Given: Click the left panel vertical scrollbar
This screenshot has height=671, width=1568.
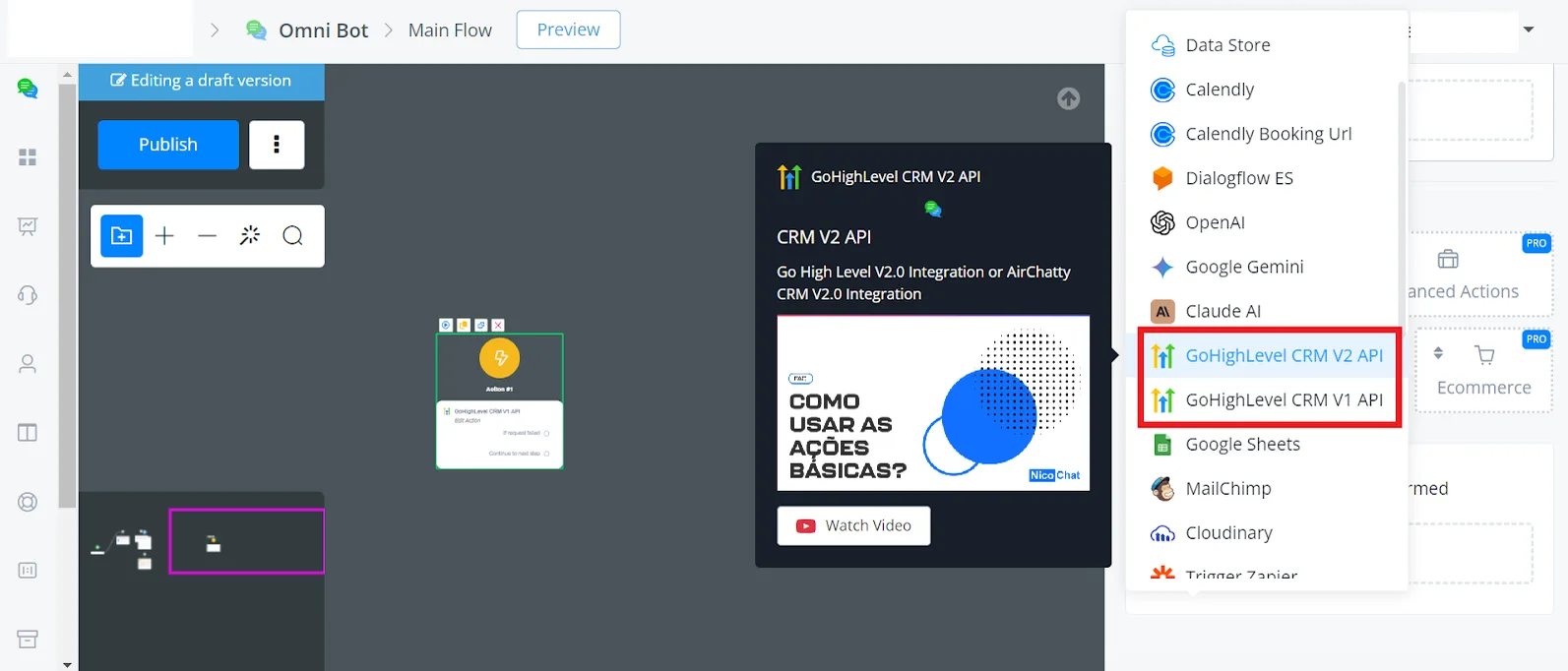Looking at the screenshot, I should coord(67,295).
